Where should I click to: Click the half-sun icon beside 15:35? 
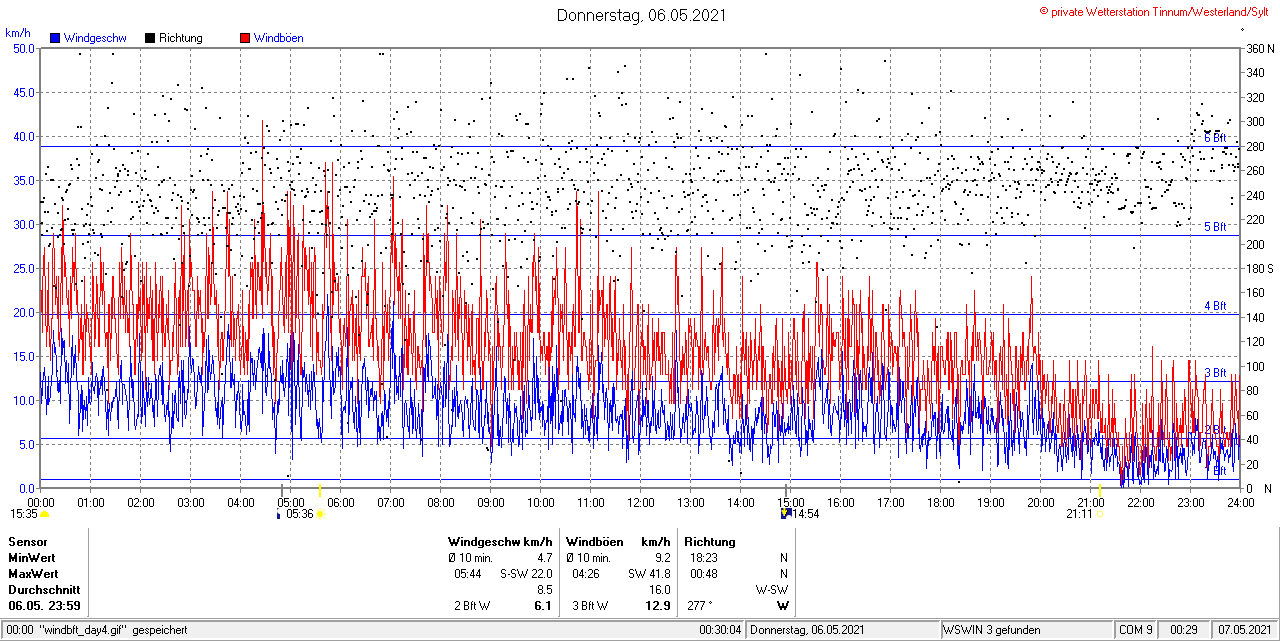[x=44, y=514]
